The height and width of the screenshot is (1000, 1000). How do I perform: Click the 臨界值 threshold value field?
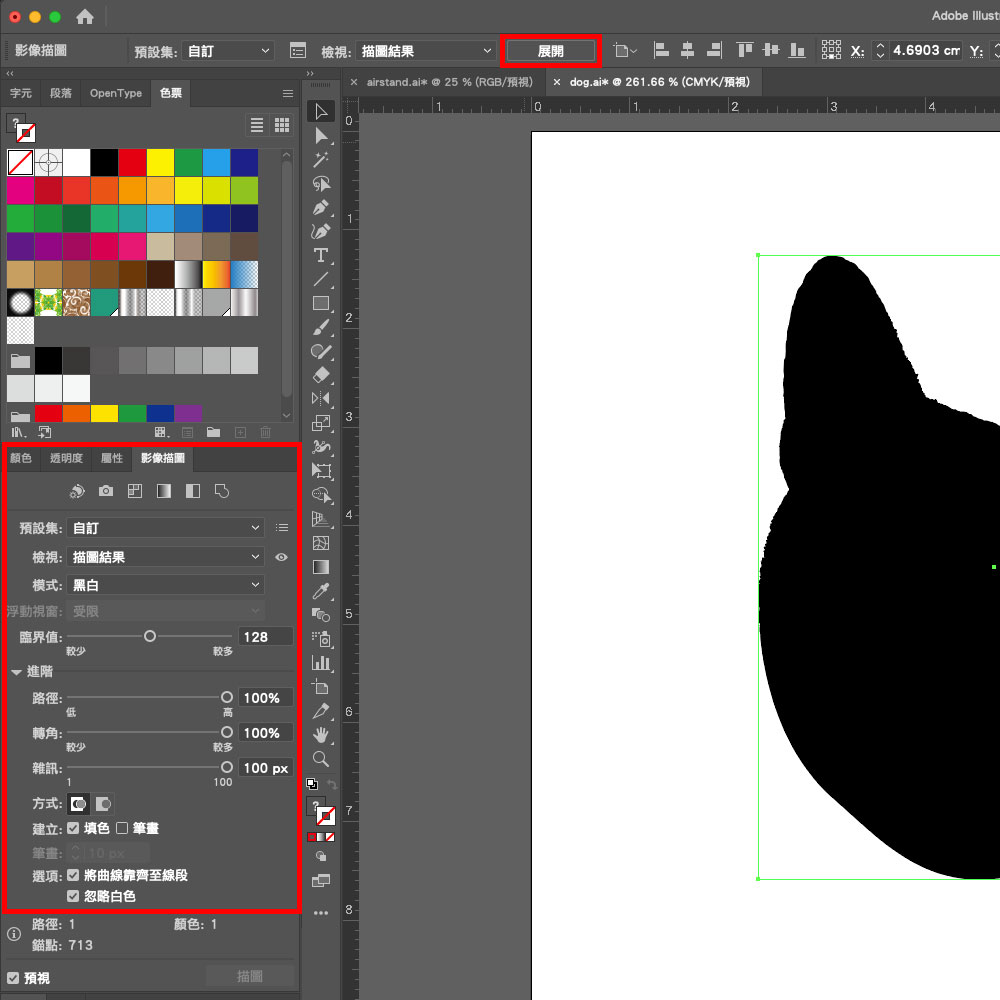pos(265,636)
